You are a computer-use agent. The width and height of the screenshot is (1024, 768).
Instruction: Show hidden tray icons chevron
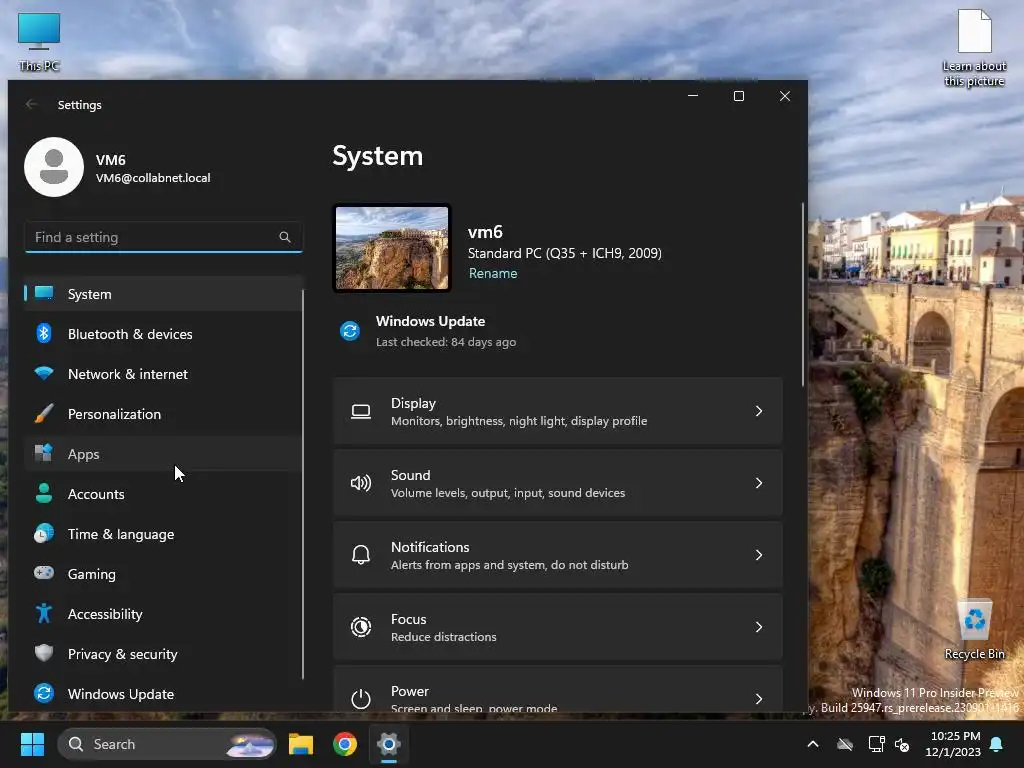pyautogui.click(x=813, y=744)
